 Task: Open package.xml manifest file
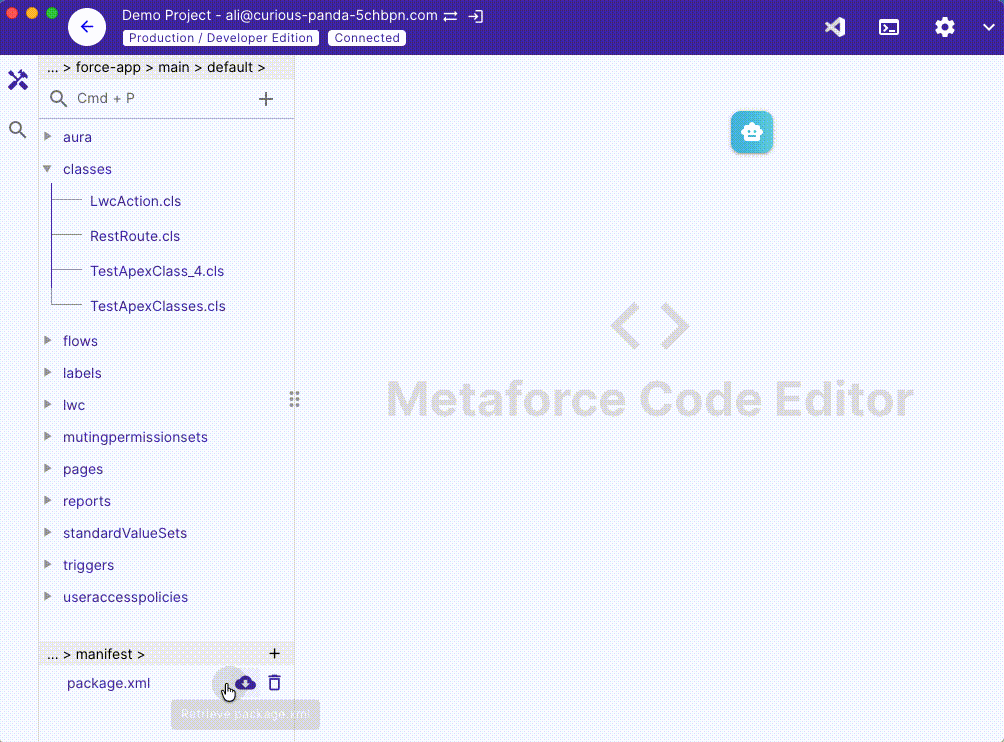click(108, 683)
